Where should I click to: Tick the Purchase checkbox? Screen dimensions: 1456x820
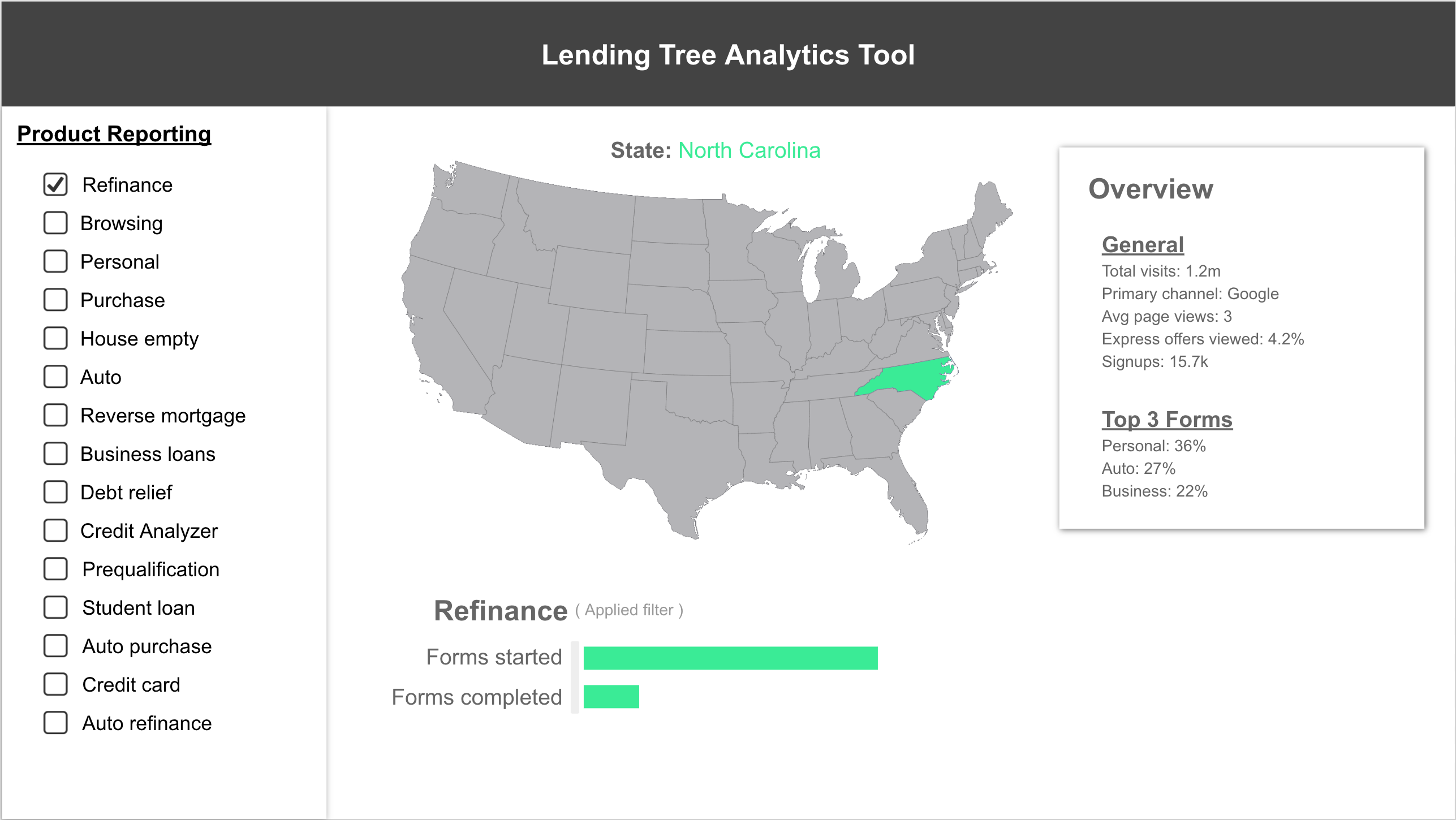click(55, 300)
